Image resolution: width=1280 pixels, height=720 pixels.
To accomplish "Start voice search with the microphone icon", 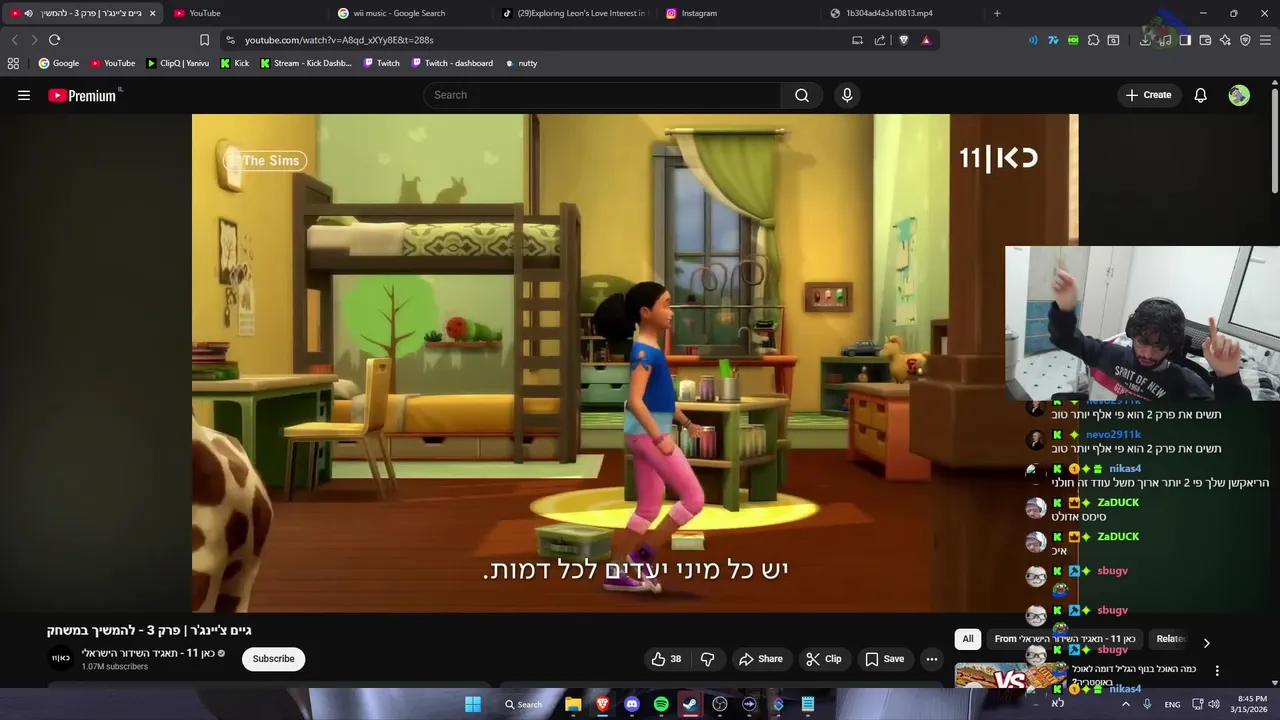I will coord(847,95).
